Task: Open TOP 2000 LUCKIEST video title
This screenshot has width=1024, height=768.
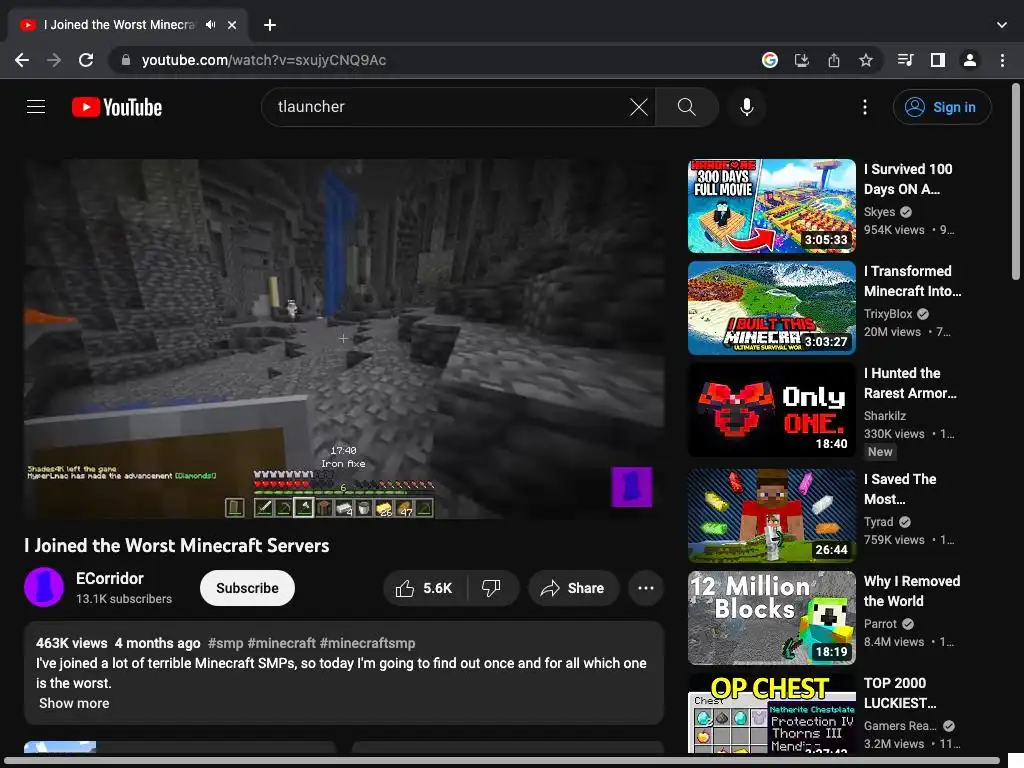Action: click(x=900, y=693)
